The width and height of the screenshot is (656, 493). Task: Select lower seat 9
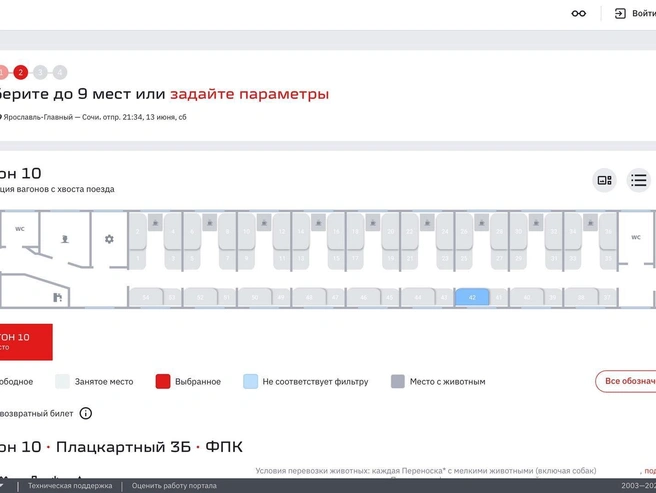pyautogui.click(x=246, y=259)
